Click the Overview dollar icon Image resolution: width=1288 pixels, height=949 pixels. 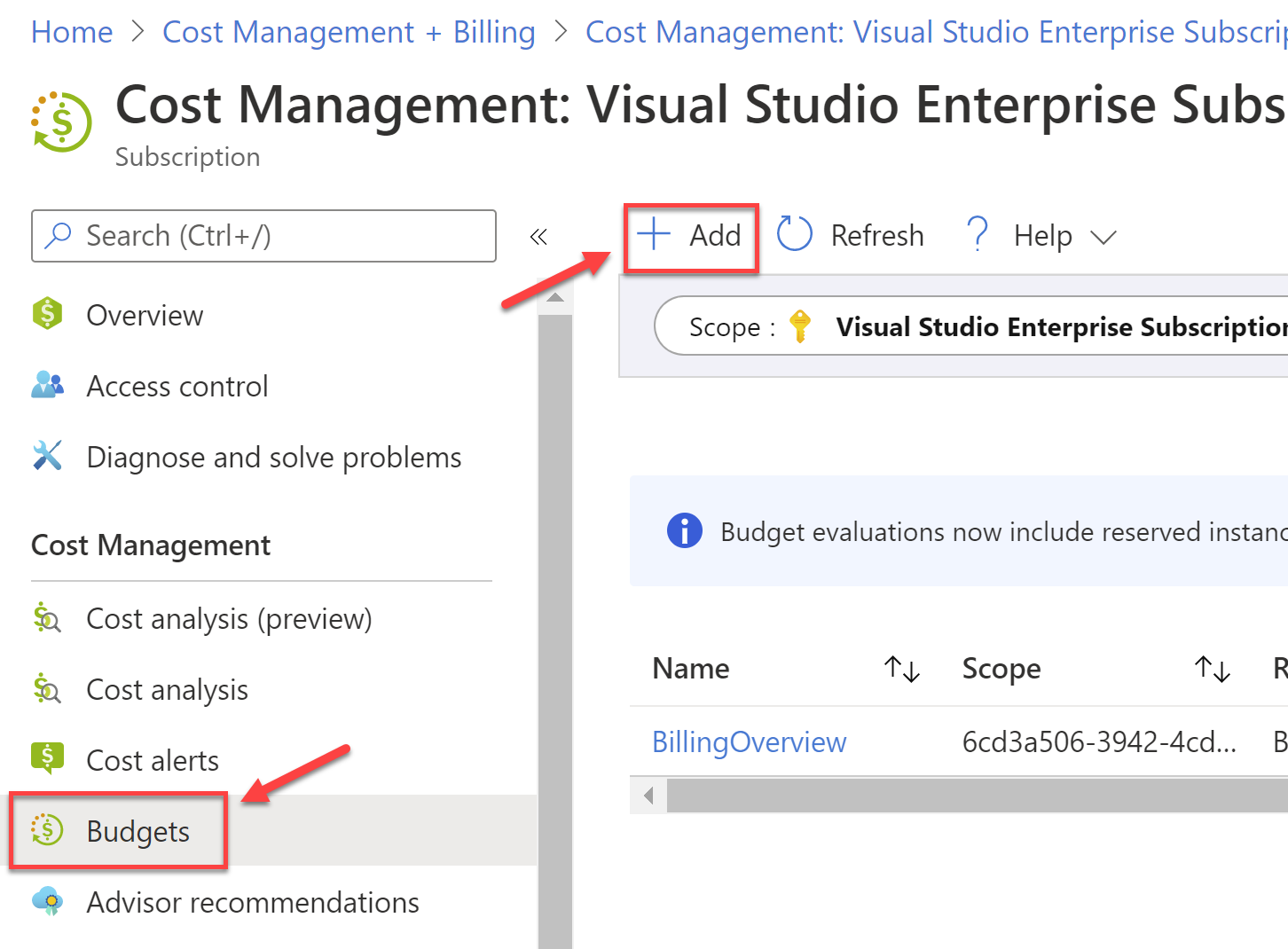47,314
